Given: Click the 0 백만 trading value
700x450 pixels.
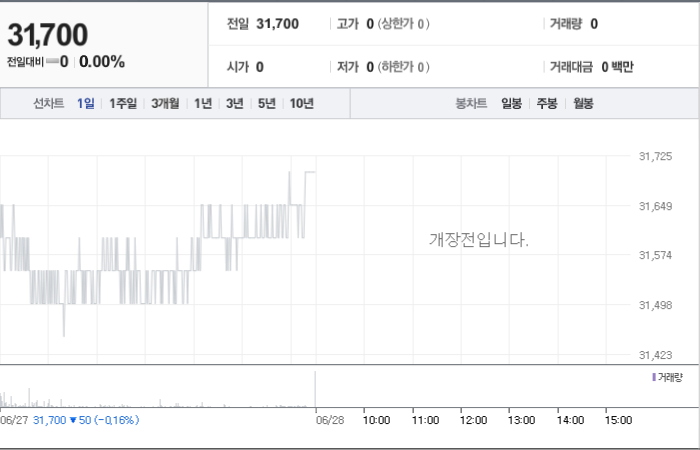Looking at the screenshot, I should pos(617,67).
